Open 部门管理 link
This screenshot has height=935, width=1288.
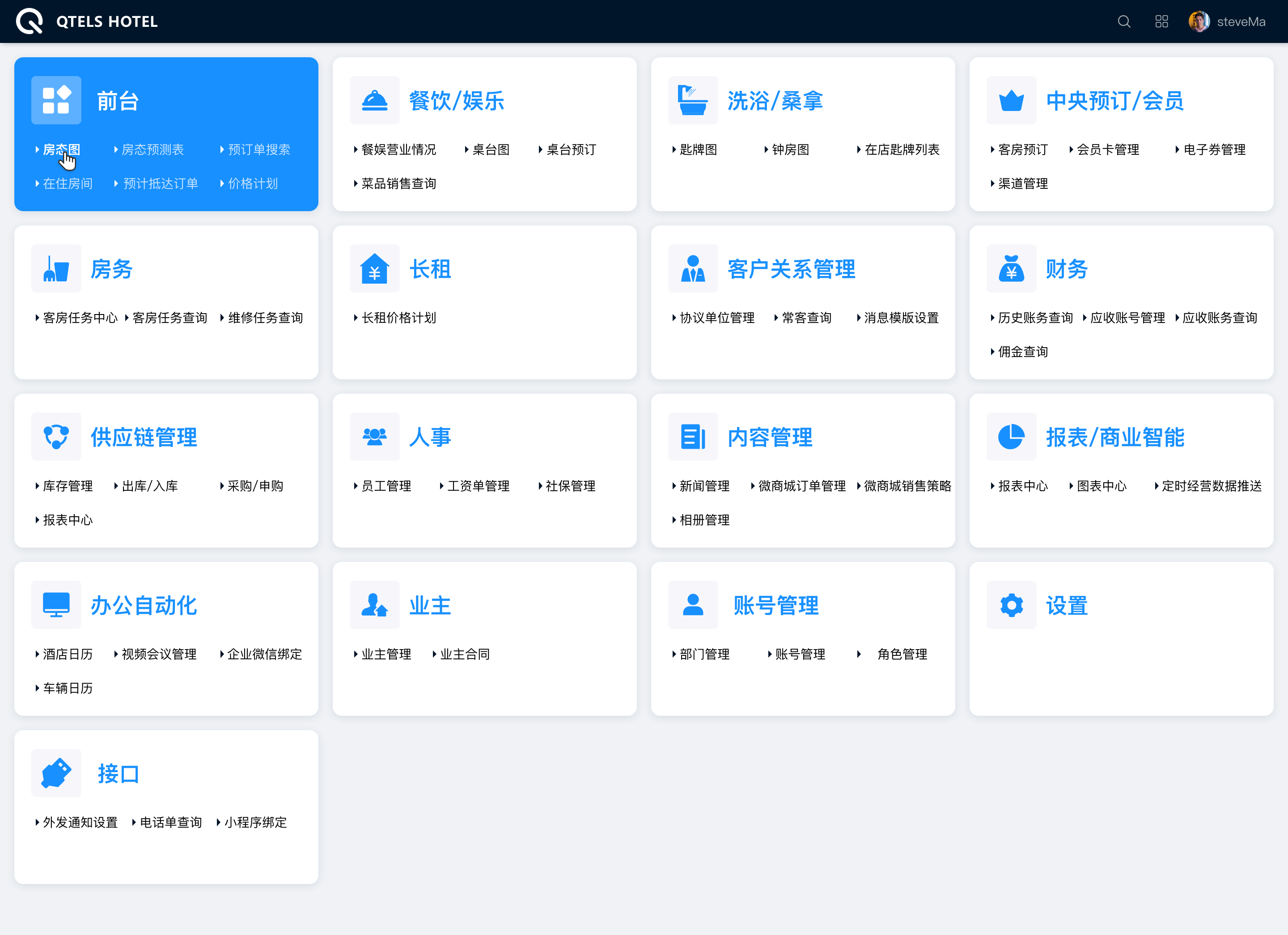tap(704, 654)
